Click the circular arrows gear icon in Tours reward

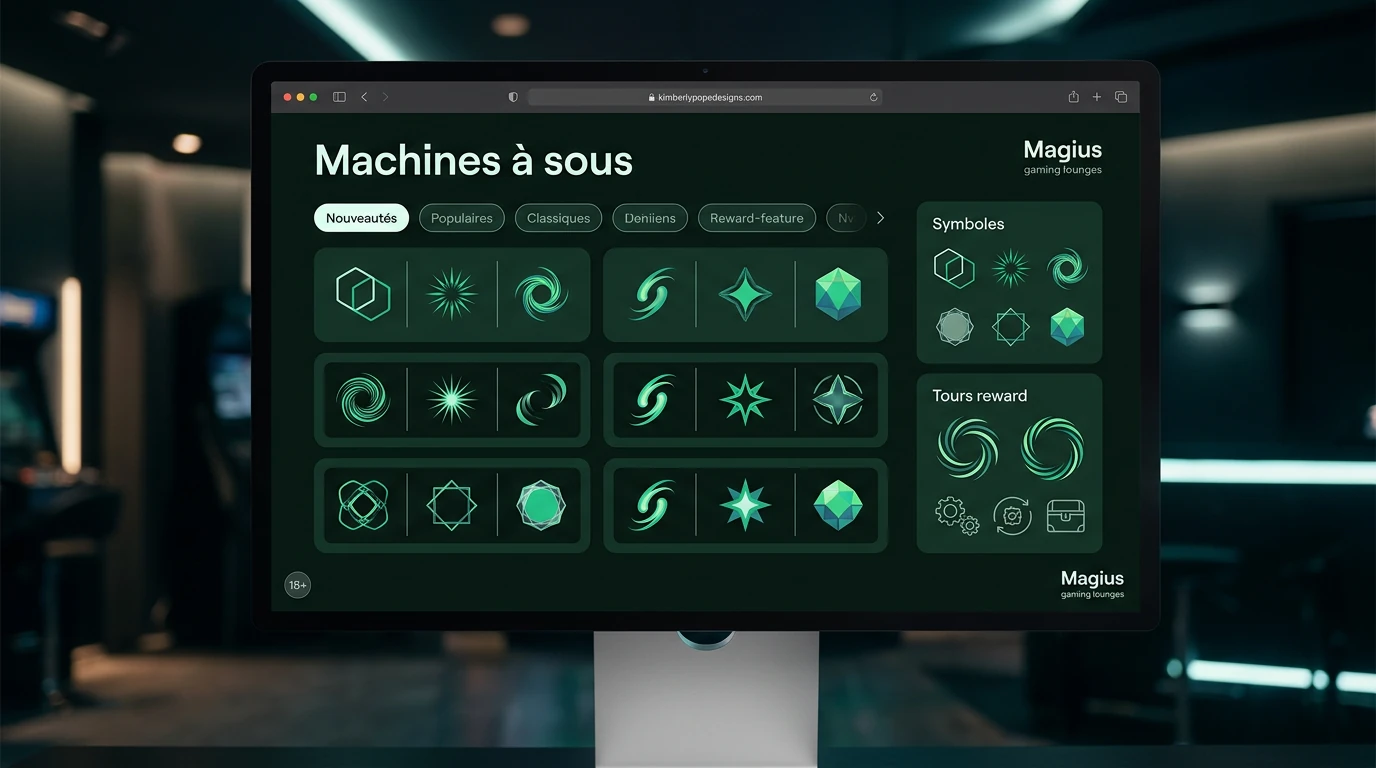(x=1012, y=516)
